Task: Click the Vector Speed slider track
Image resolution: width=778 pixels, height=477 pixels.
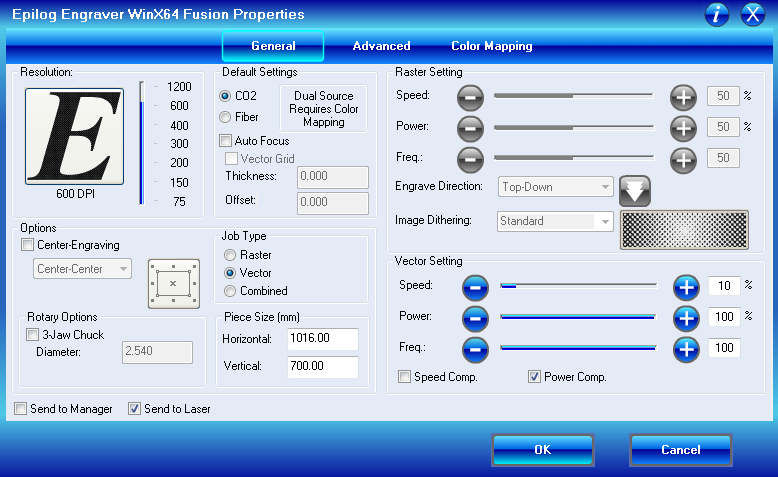Action: (578, 287)
